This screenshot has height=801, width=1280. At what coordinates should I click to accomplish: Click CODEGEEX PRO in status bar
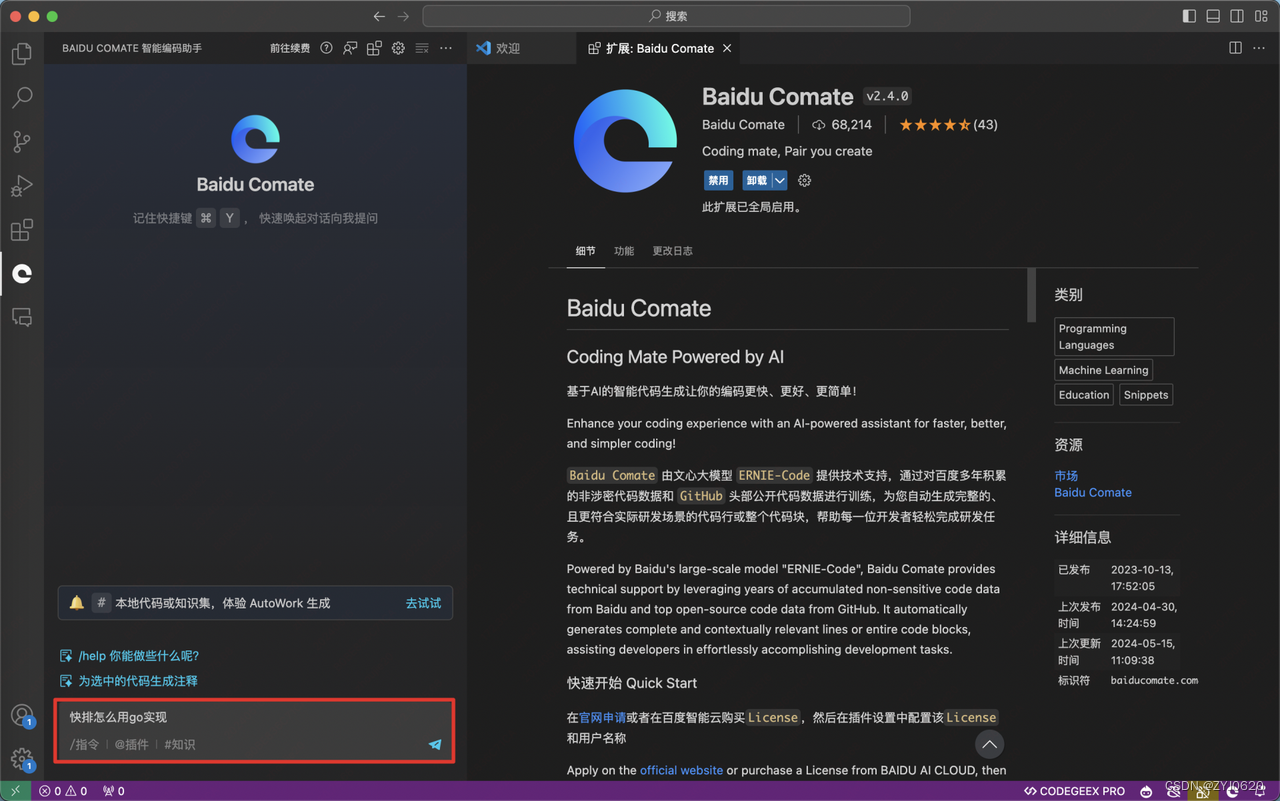point(1074,791)
